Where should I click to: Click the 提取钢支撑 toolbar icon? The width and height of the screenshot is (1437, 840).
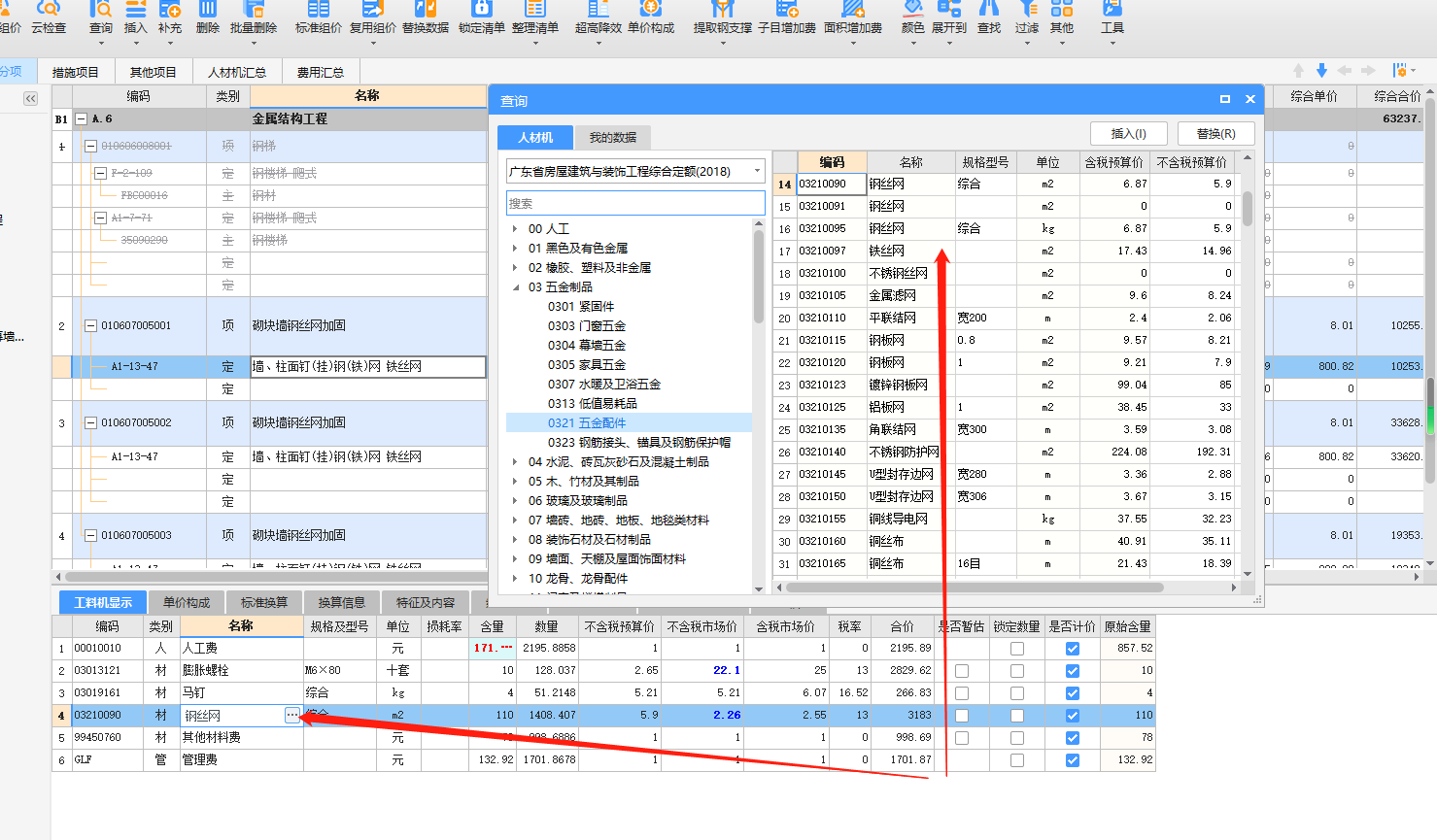click(x=723, y=17)
